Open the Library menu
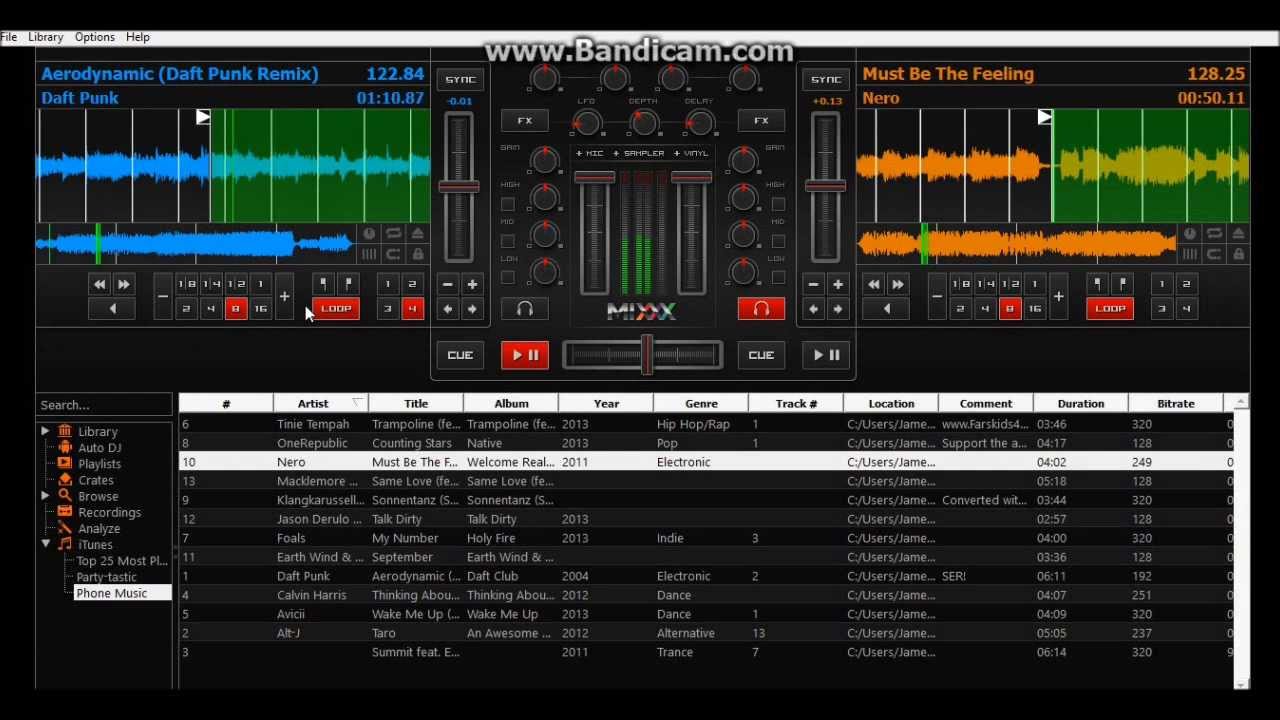Image resolution: width=1280 pixels, height=720 pixels. [46, 37]
